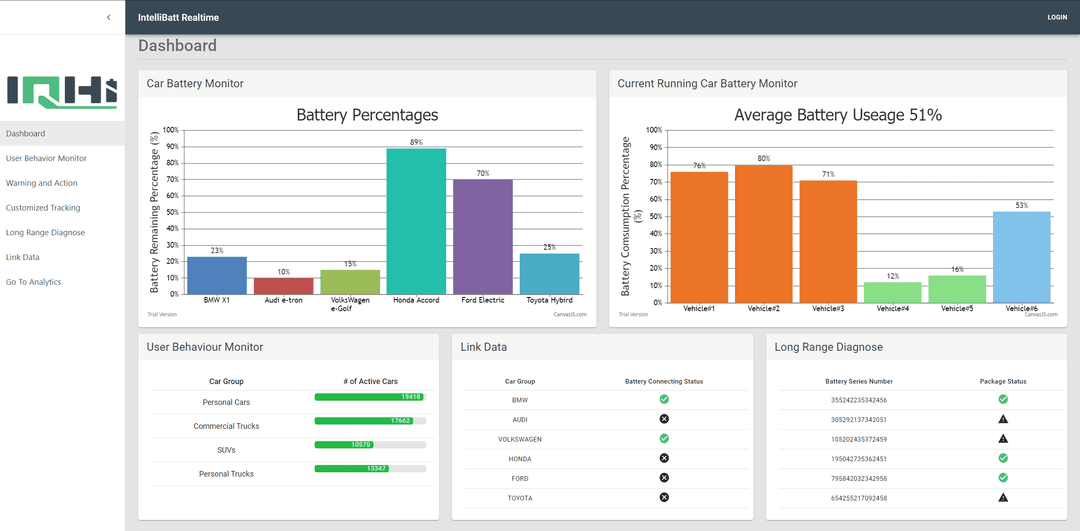The width and height of the screenshot is (1080, 531).
Task: Open User Behavior Monitor menu item
Action: [x=62, y=158]
